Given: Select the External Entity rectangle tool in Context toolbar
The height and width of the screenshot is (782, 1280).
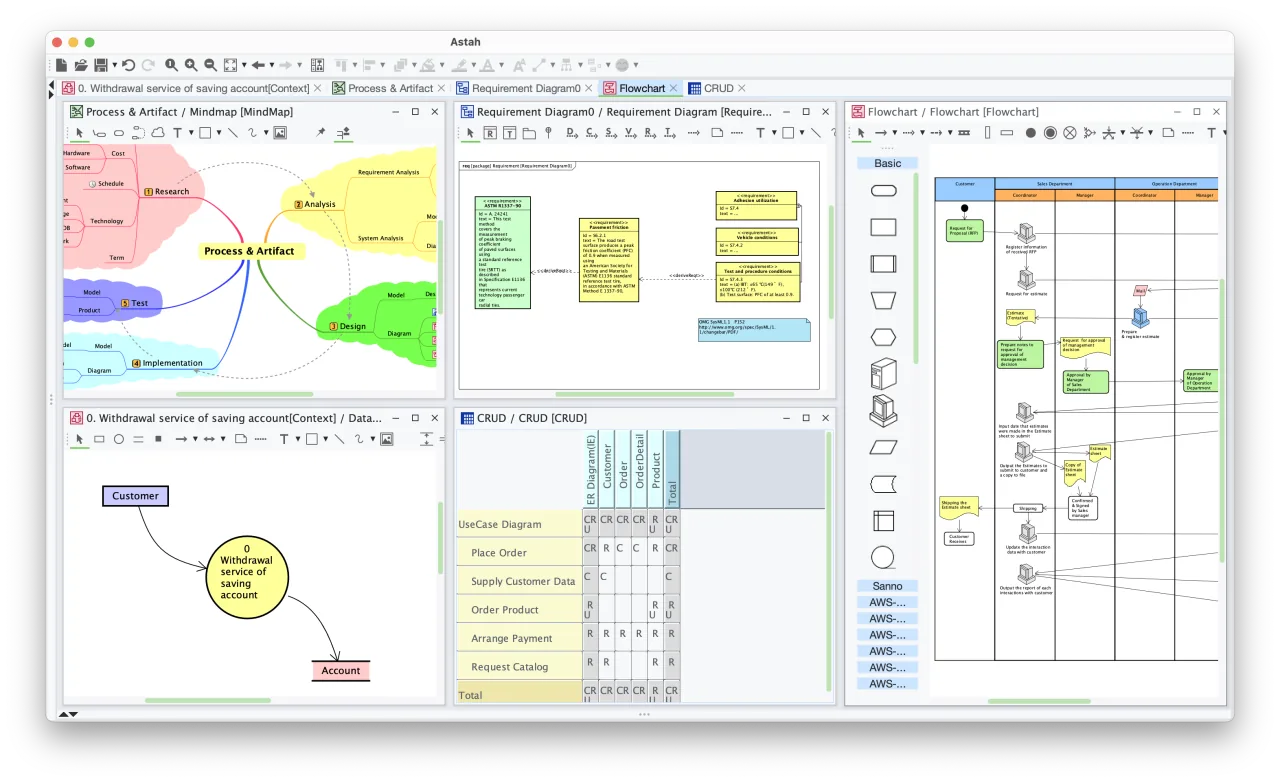Looking at the screenshot, I should click(99, 438).
